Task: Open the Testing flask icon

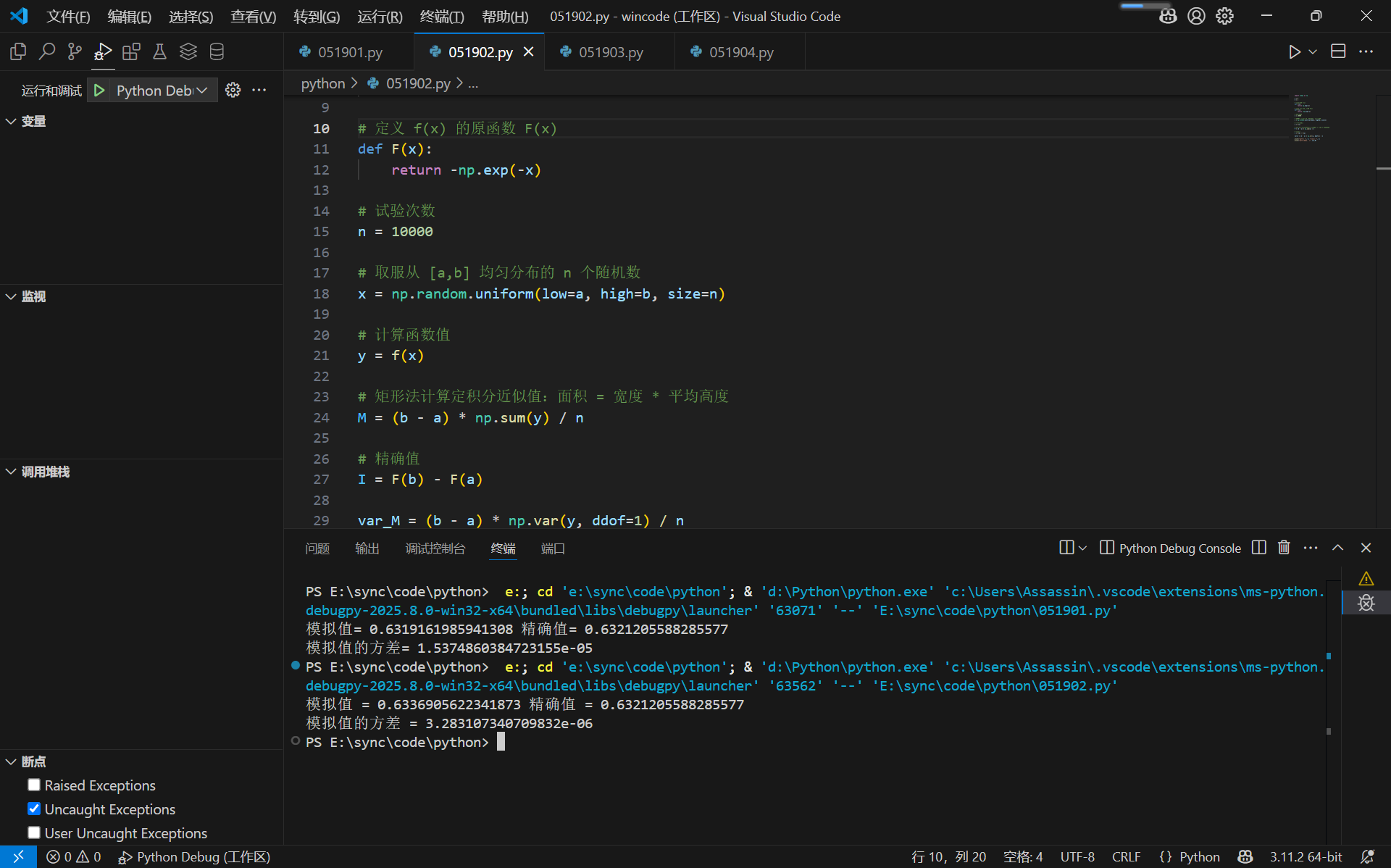Action: pos(159,51)
